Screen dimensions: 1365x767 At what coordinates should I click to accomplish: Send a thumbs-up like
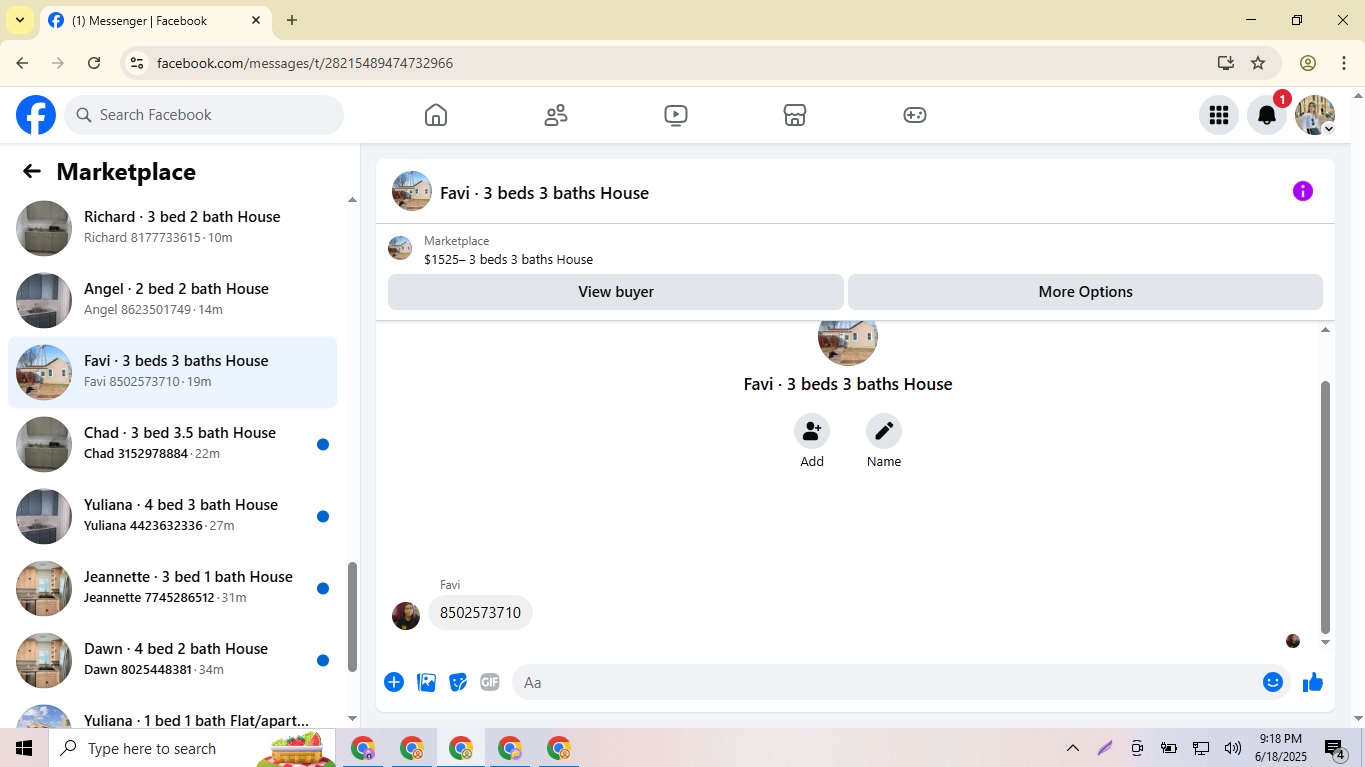1313,682
